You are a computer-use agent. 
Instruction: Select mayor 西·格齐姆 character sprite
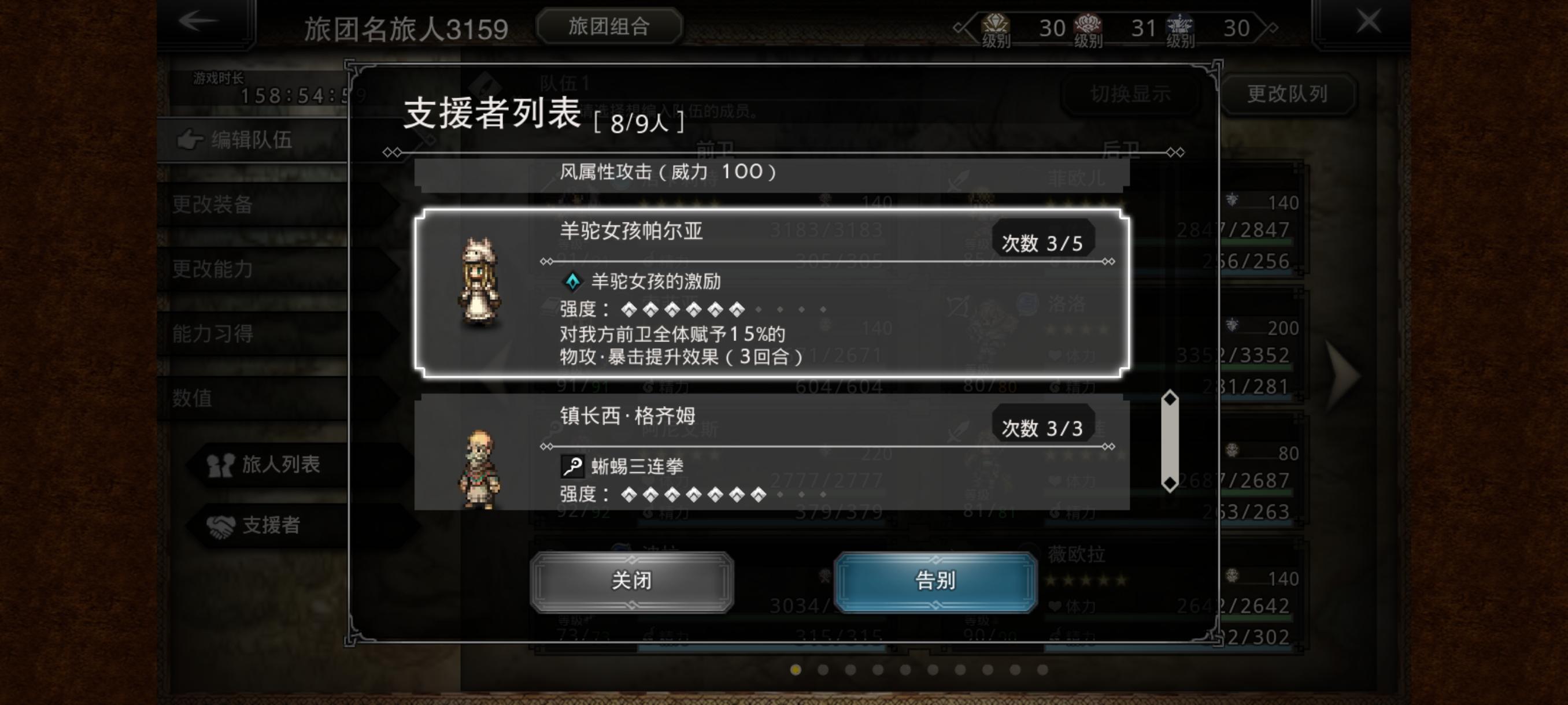(480, 469)
